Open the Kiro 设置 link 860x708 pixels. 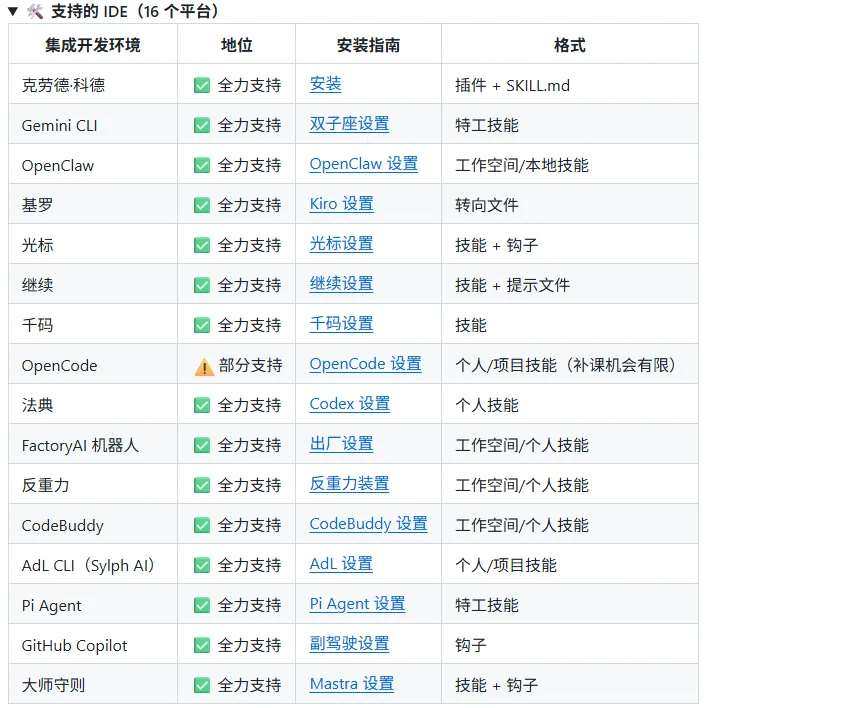(341, 204)
